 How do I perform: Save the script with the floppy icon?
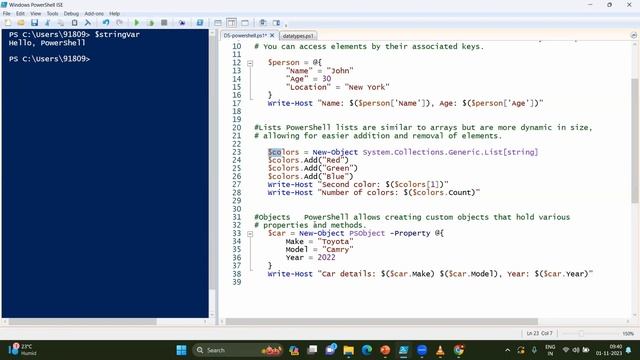(x=34, y=23)
